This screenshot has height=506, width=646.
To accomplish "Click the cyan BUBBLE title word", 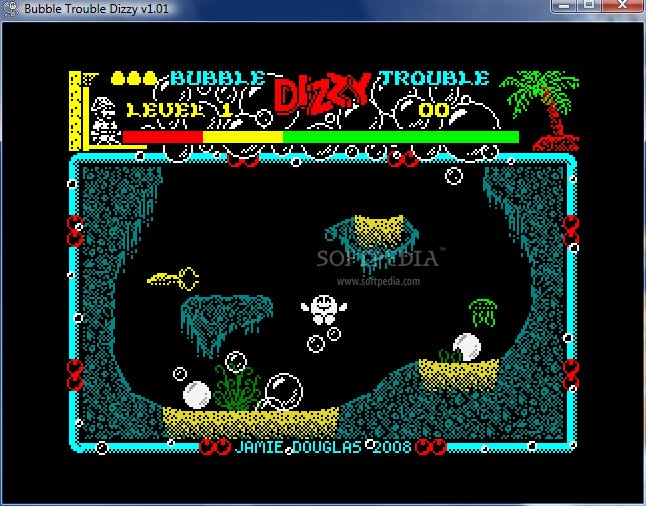I will (218, 78).
